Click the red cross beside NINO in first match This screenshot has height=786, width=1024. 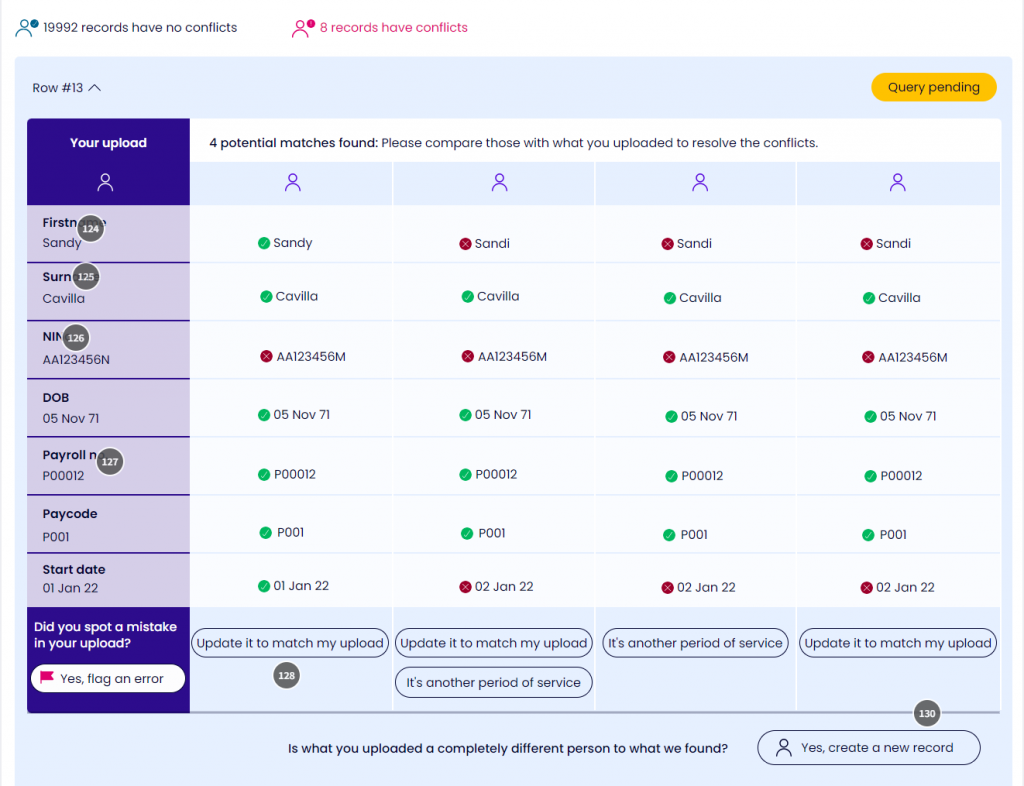[x=266, y=356]
